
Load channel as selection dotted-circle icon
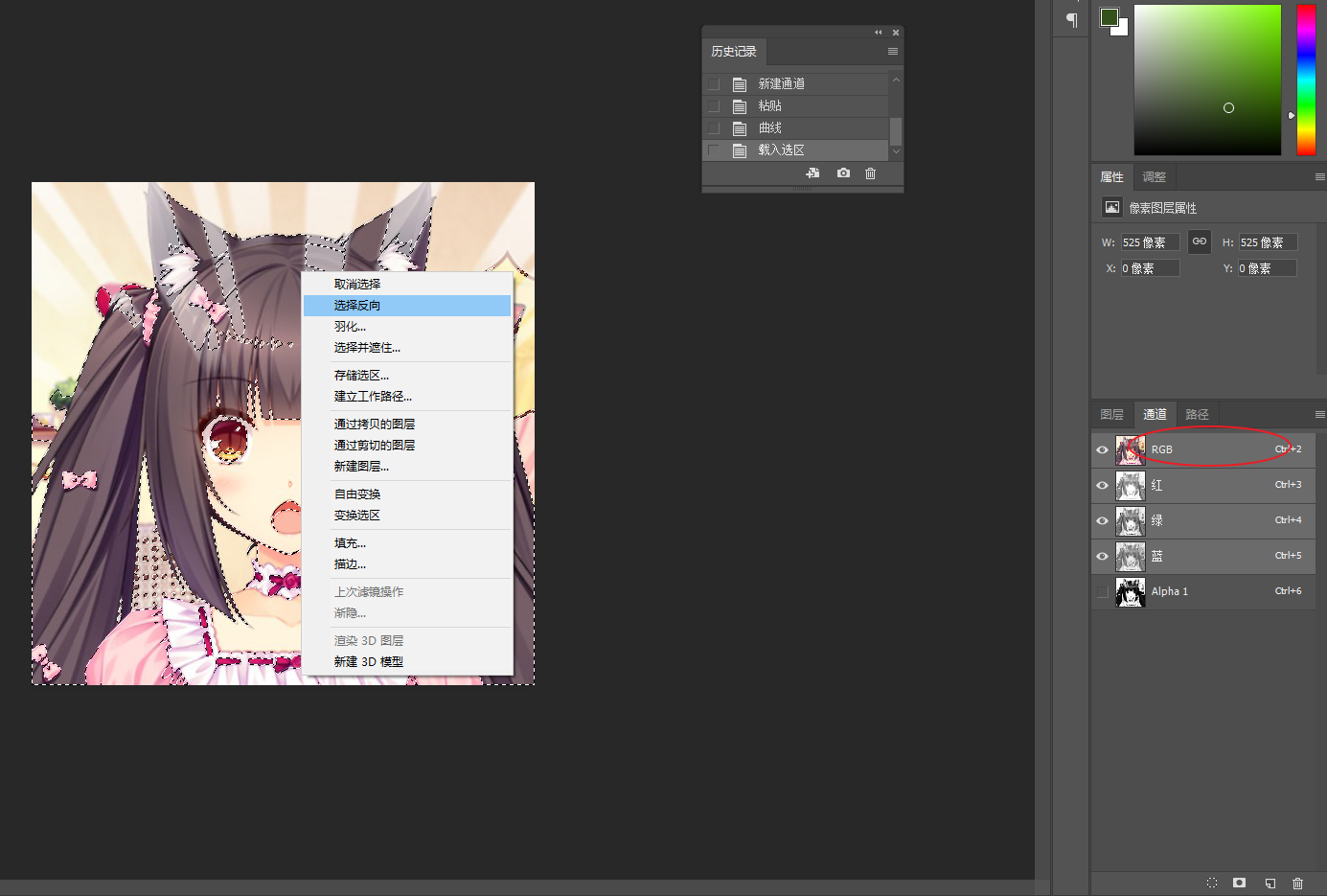pos(1212,883)
